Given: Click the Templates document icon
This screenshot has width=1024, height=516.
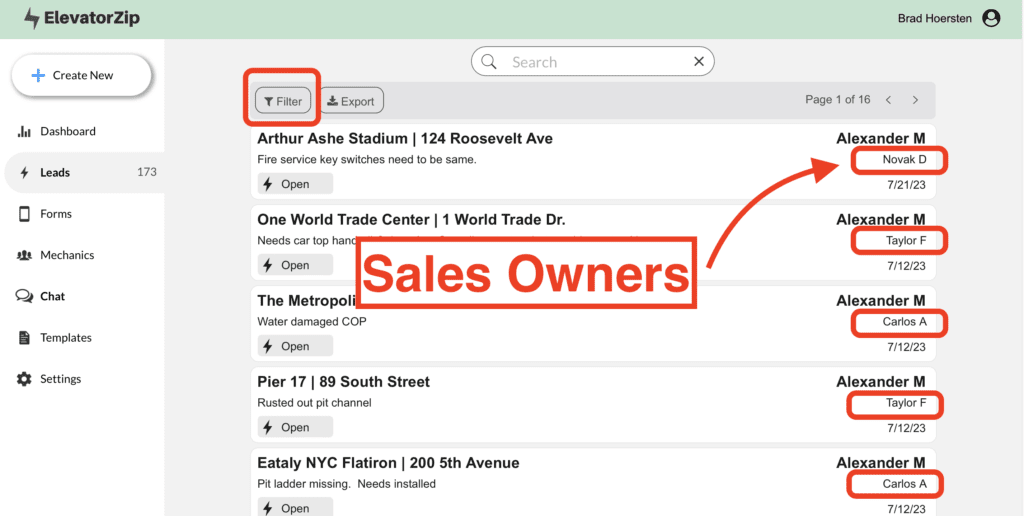Looking at the screenshot, I should click(x=24, y=338).
